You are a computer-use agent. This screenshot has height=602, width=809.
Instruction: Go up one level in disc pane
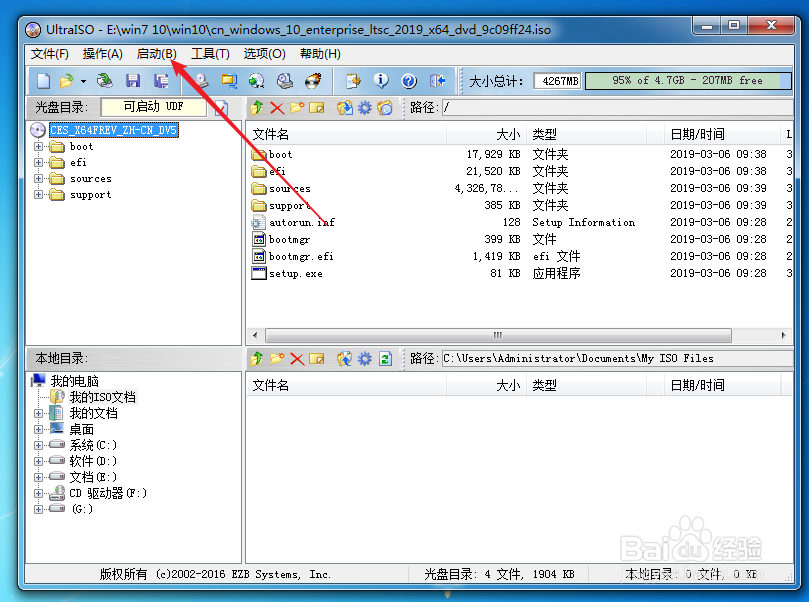256,108
